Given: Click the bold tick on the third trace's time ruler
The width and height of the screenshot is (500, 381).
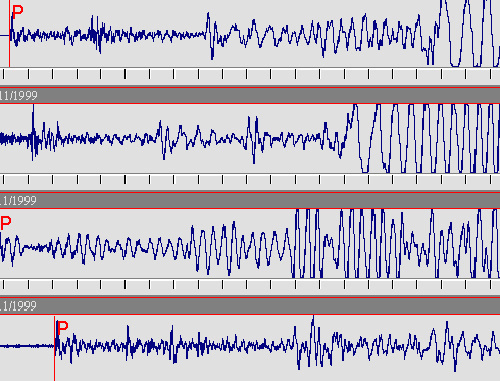Looking at the screenshot, I should pos(125,284).
